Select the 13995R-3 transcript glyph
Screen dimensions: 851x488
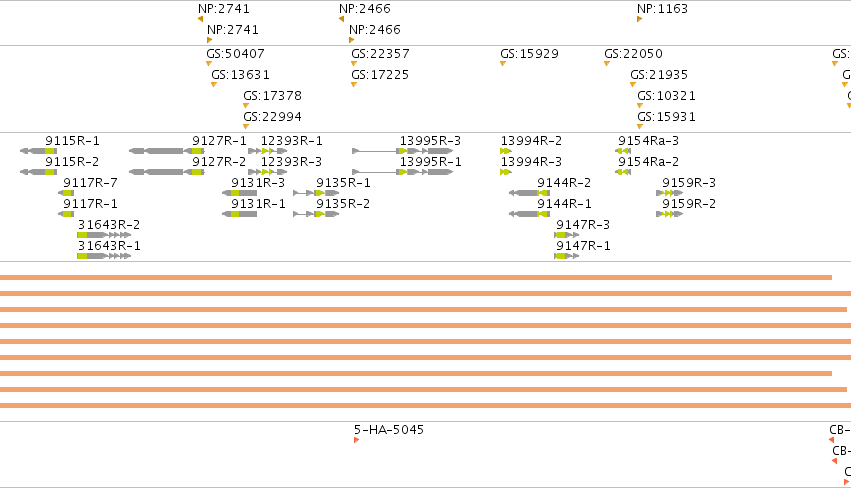pos(403,151)
